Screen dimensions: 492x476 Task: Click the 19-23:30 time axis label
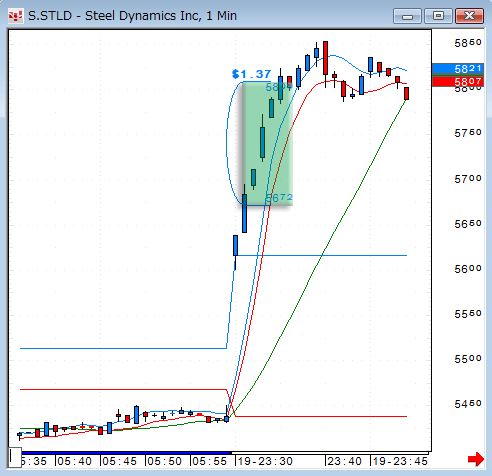265,461
